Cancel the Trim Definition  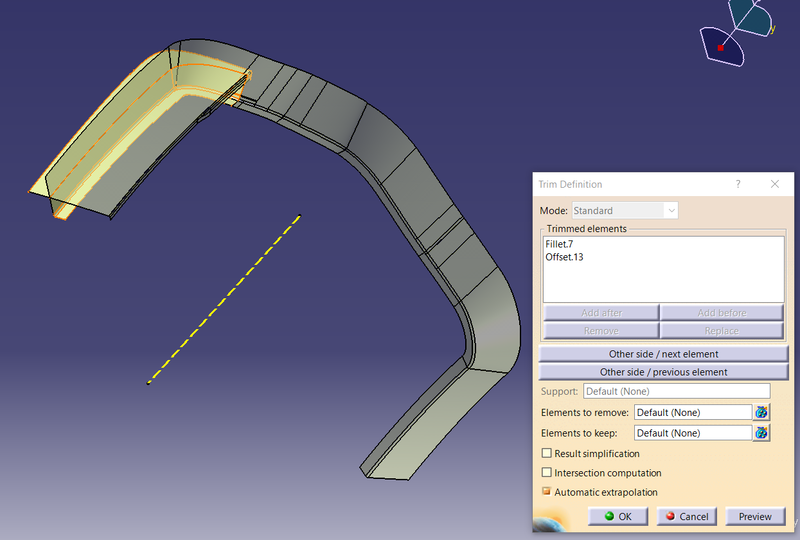(x=686, y=517)
